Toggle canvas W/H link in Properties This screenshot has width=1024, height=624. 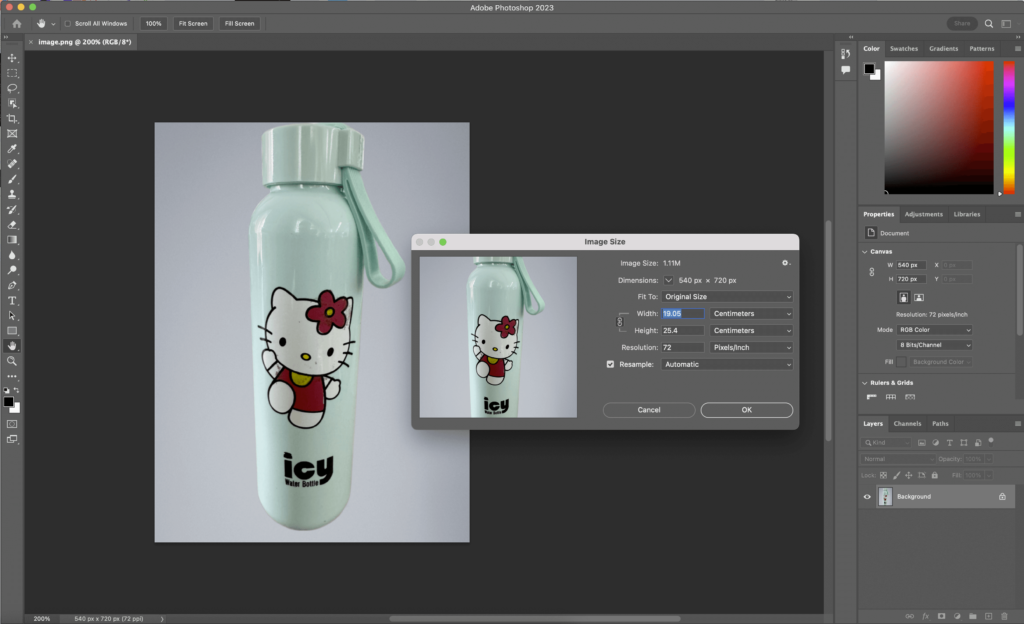click(x=872, y=272)
